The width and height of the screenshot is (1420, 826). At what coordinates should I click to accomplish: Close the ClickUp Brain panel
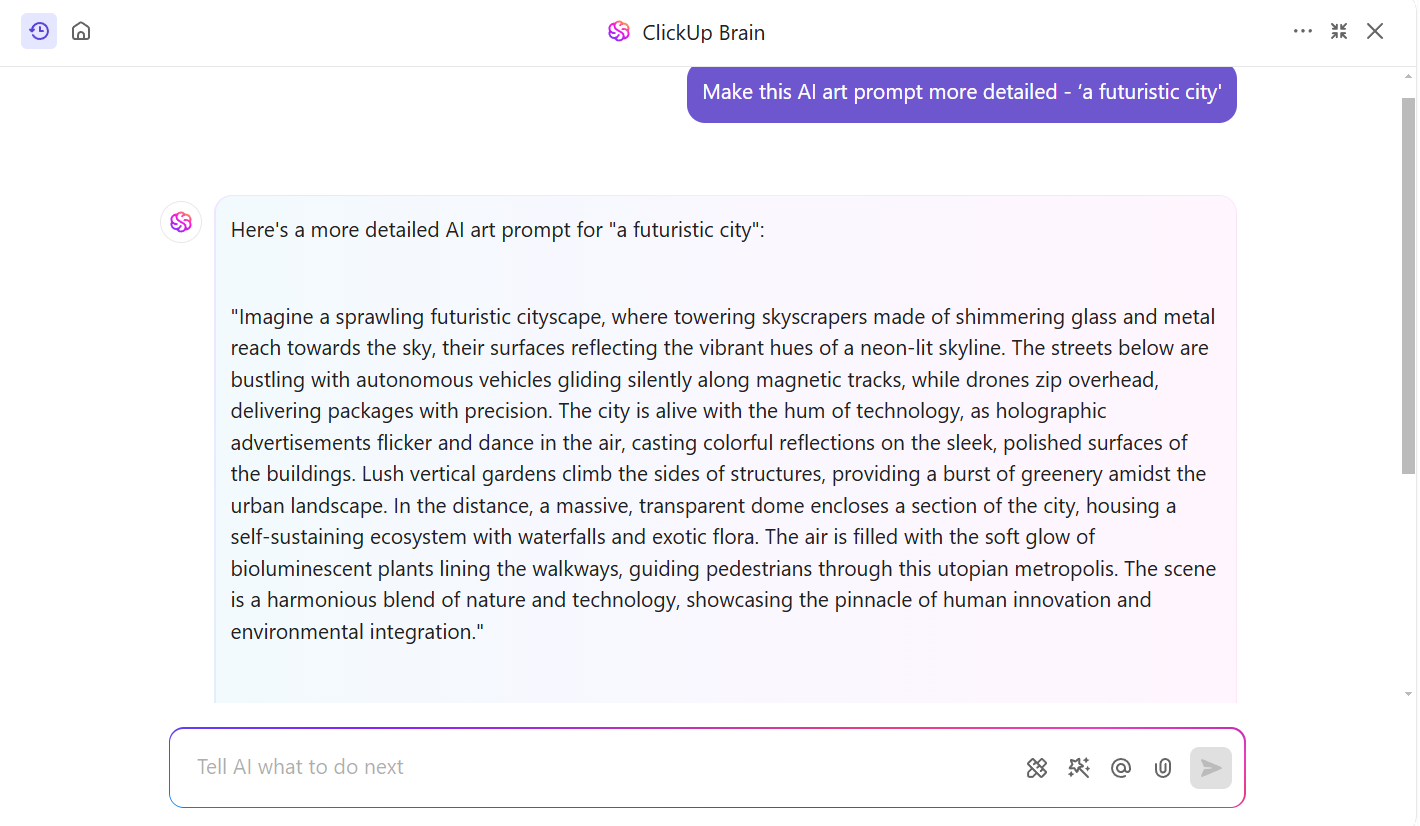(x=1375, y=31)
